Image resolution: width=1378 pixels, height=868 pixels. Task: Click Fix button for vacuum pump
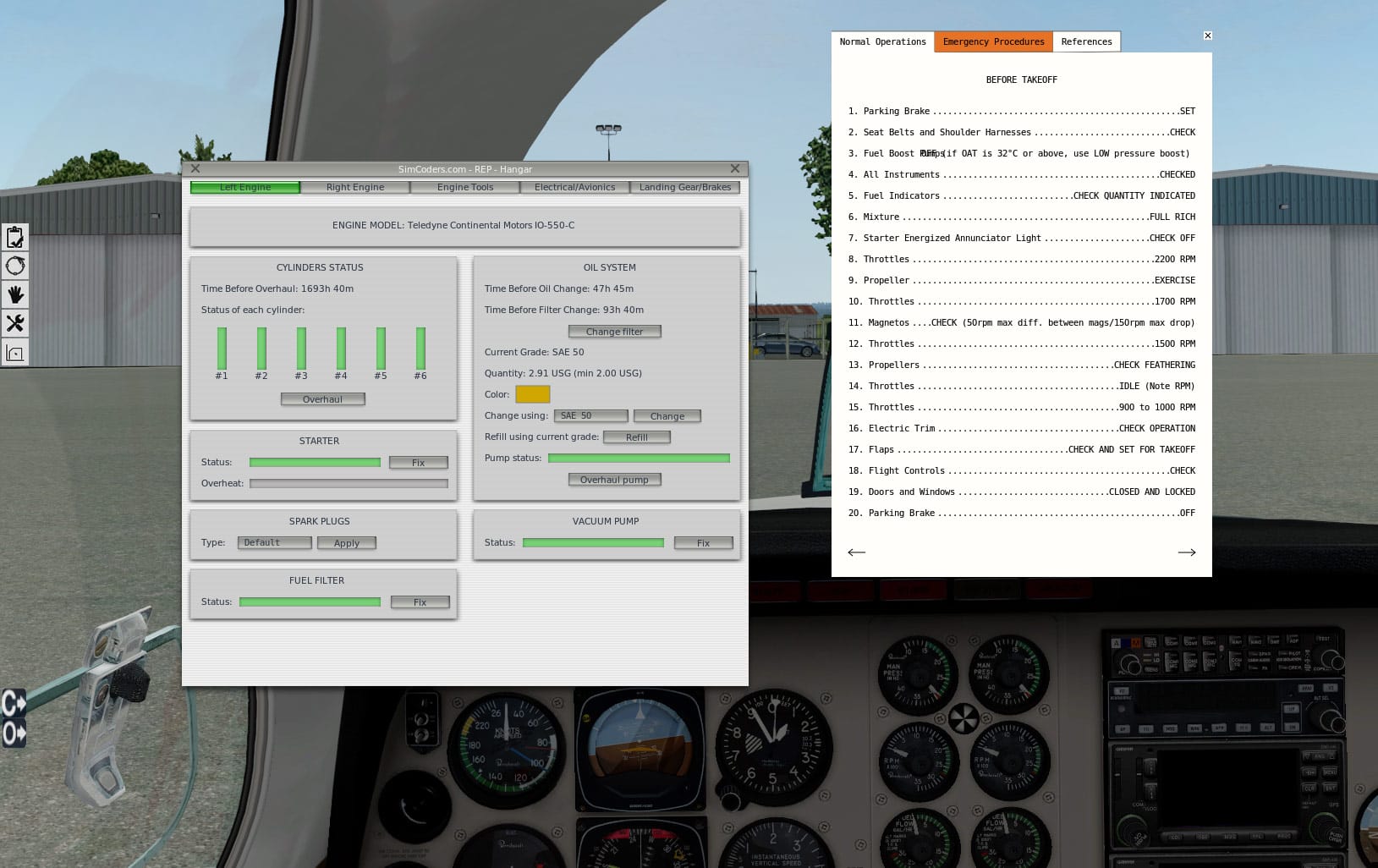click(703, 543)
